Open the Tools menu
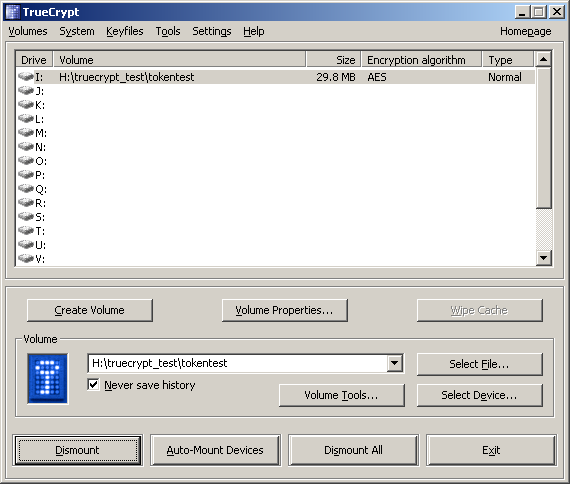Viewport: 570px width, 484px height. pyautogui.click(x=168, y=31)
